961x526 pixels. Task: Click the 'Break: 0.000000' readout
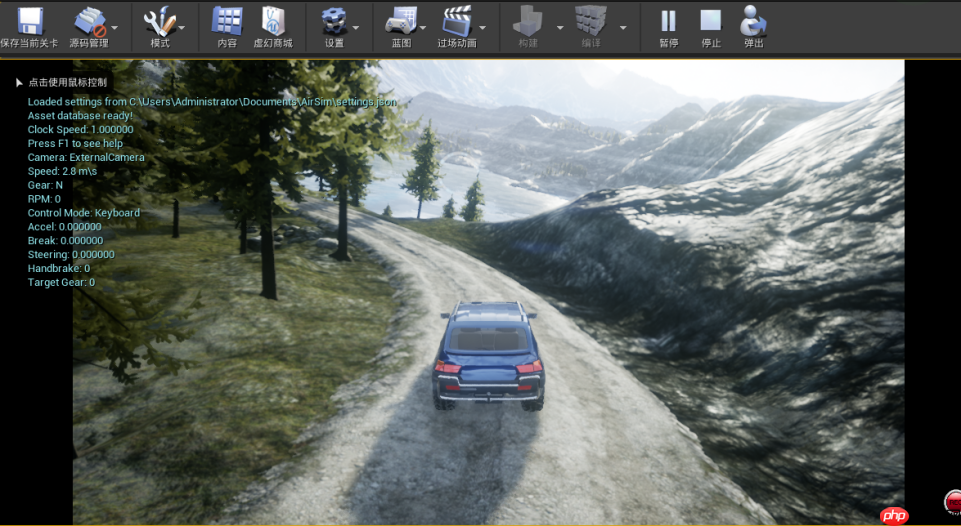(65, 241)
